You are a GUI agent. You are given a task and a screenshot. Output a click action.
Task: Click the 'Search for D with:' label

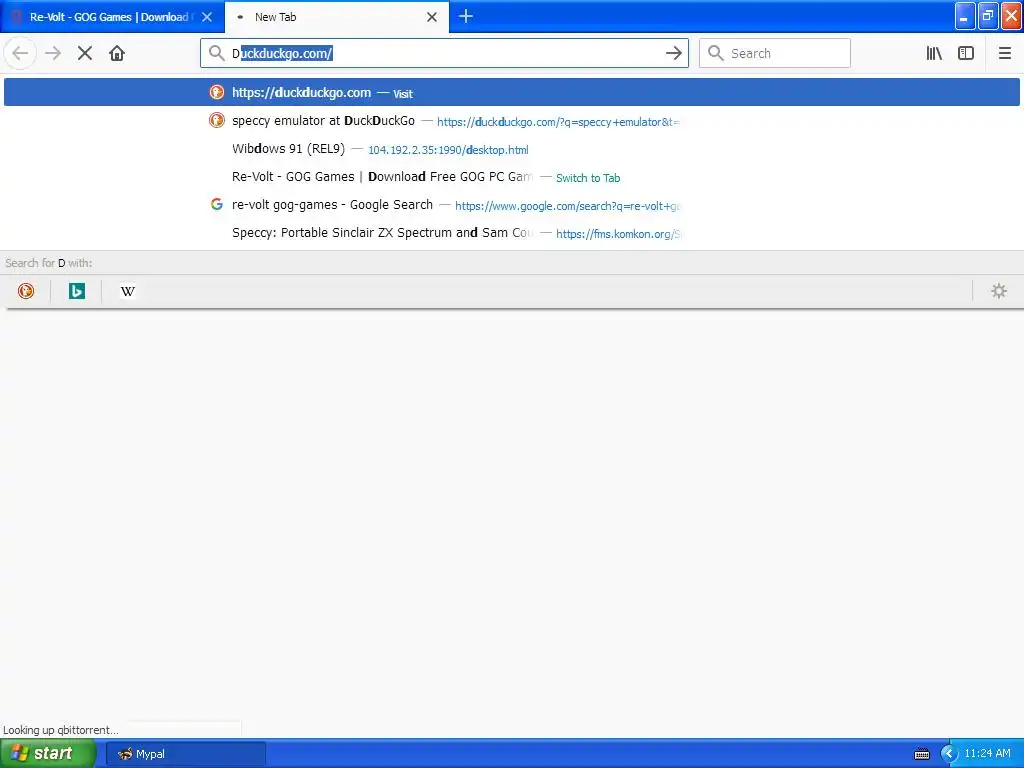pyautogui.click(x=48, y=263)
